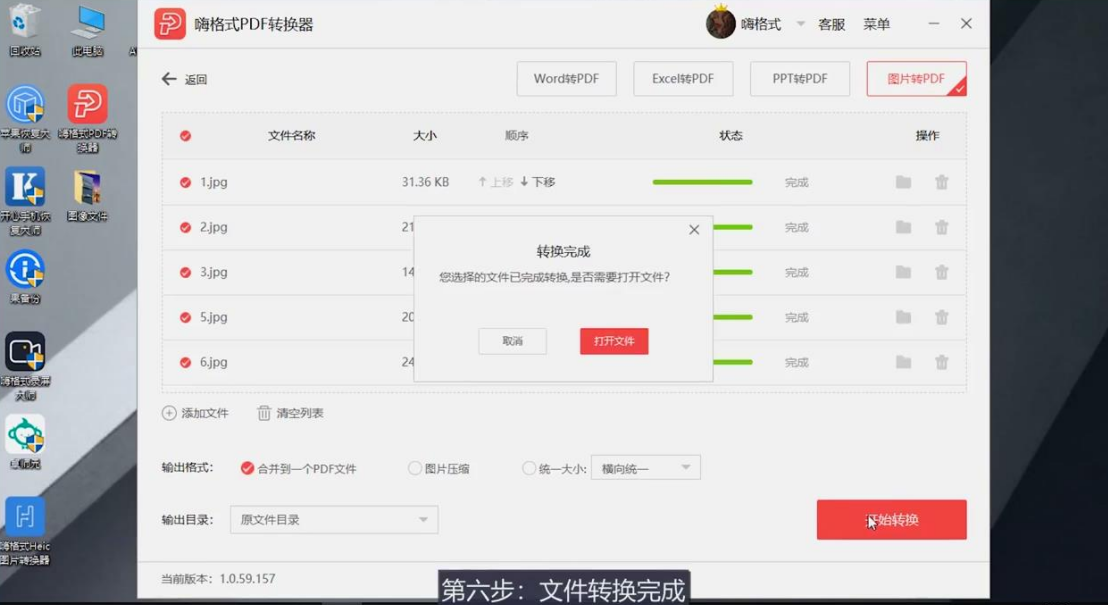Click version text 1.0.59.157

(247, 579)
